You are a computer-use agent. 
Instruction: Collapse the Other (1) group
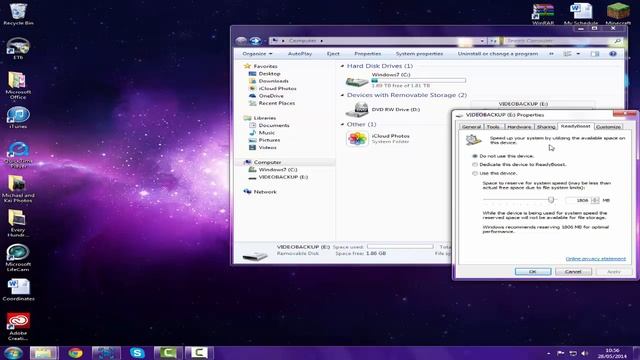[x=342, y=124]
